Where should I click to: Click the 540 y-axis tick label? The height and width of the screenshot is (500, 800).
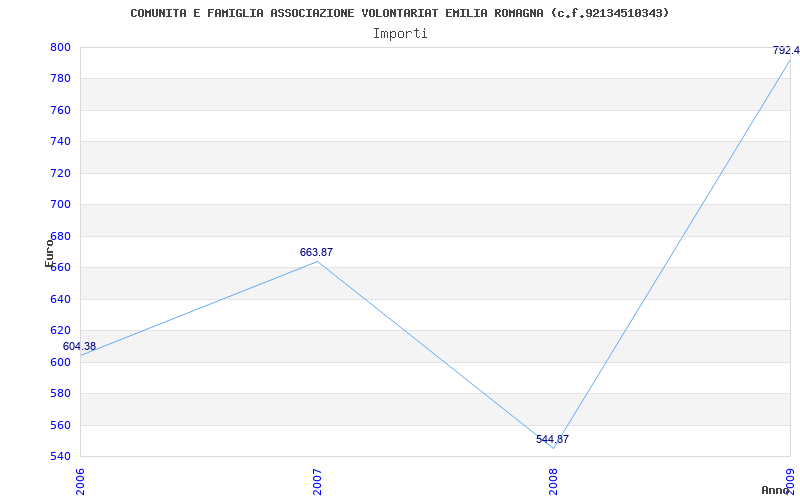[x=59, y=457]
